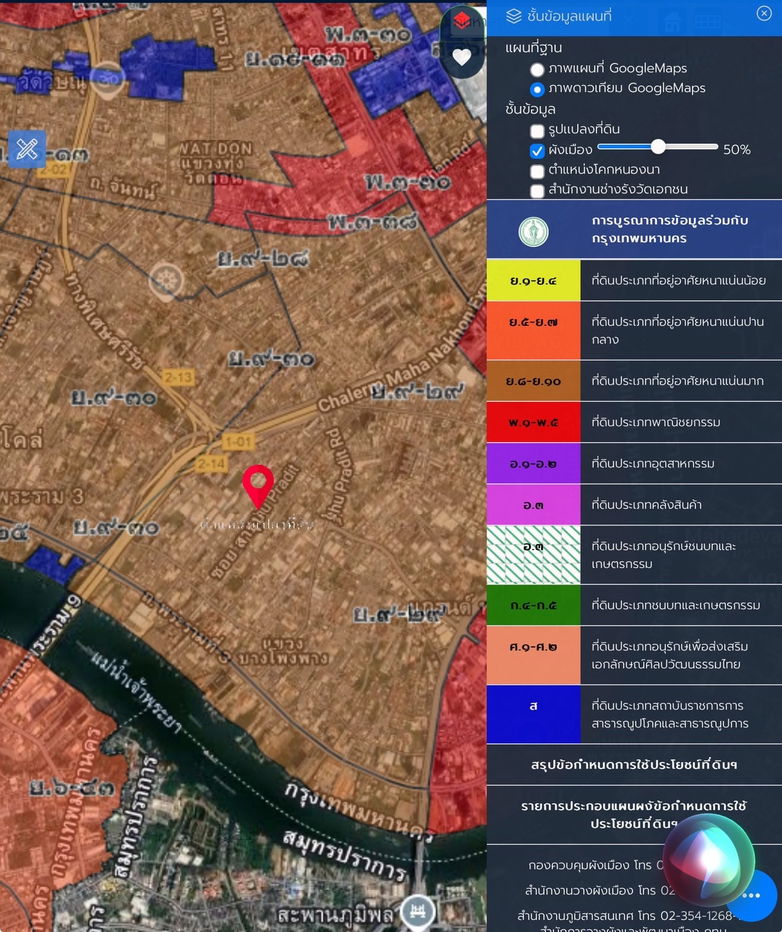
Task: Click the ที่ดินประเภทคลังสินค้า legend label
Action: [x=647, y=504]
